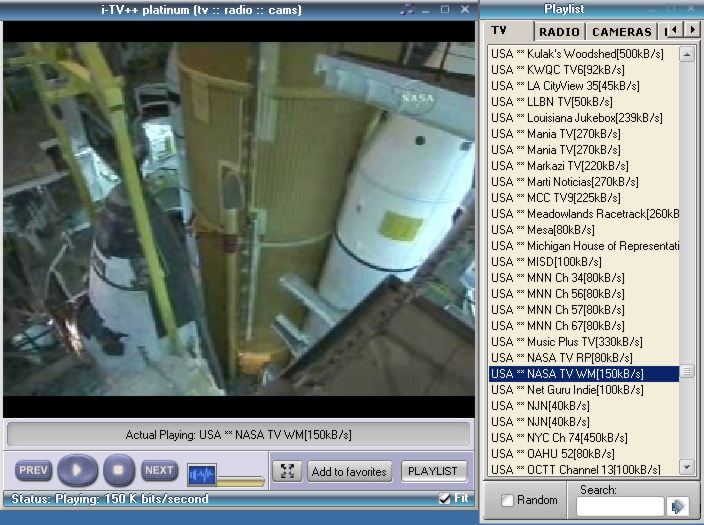Switch to the TV tab
Image resolution: width=704 pixels, height=525 pixels.
pos(507,31)
